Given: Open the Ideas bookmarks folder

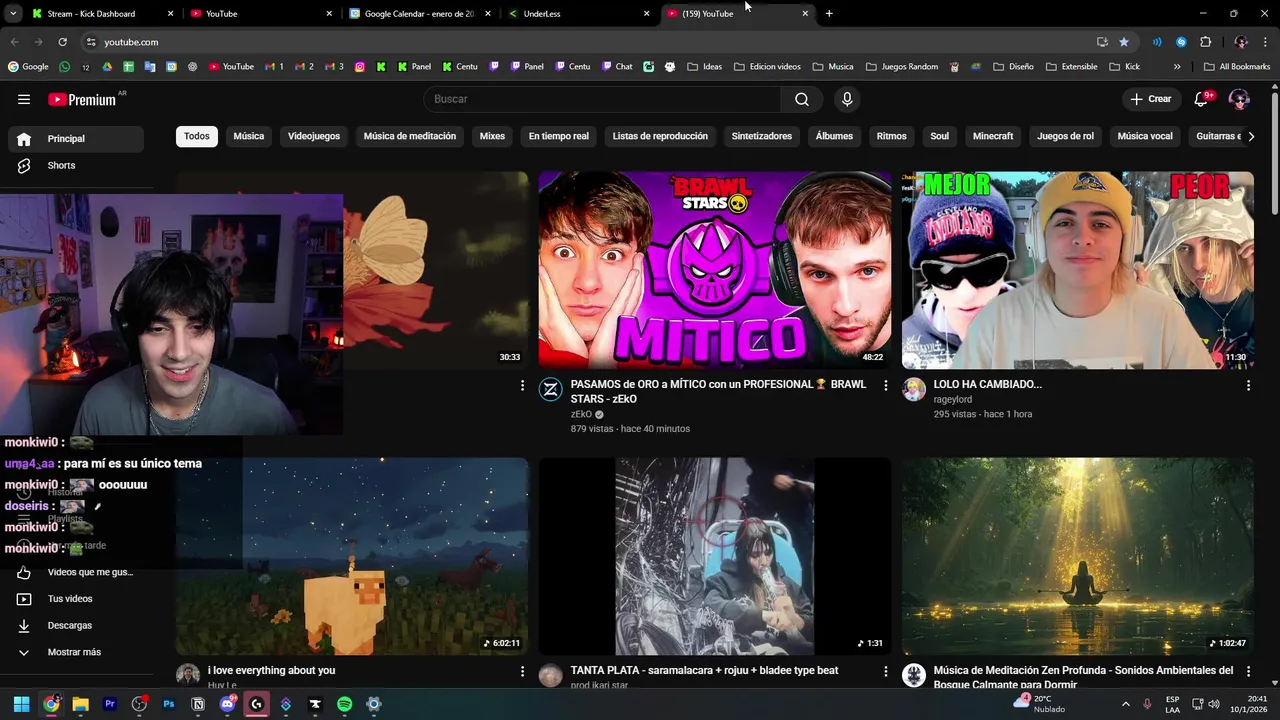Looking at the screenshot, I should [704, 67].
